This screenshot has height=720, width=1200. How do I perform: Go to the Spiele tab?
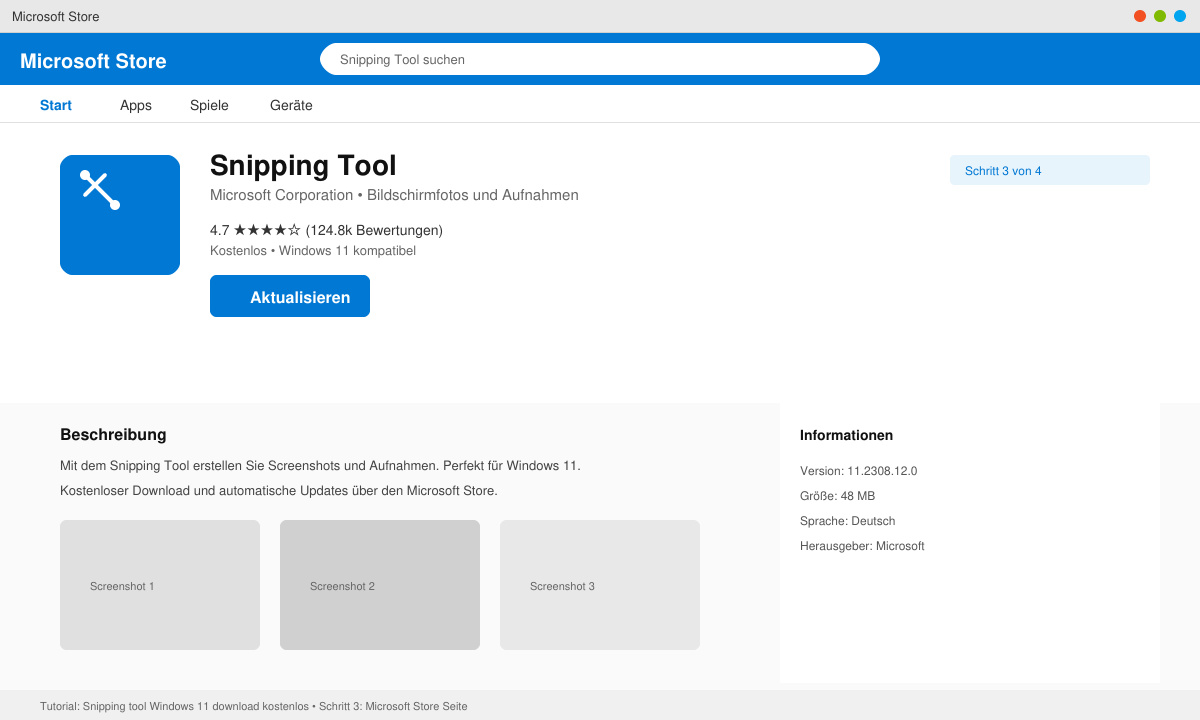click(x=209, y=105)
